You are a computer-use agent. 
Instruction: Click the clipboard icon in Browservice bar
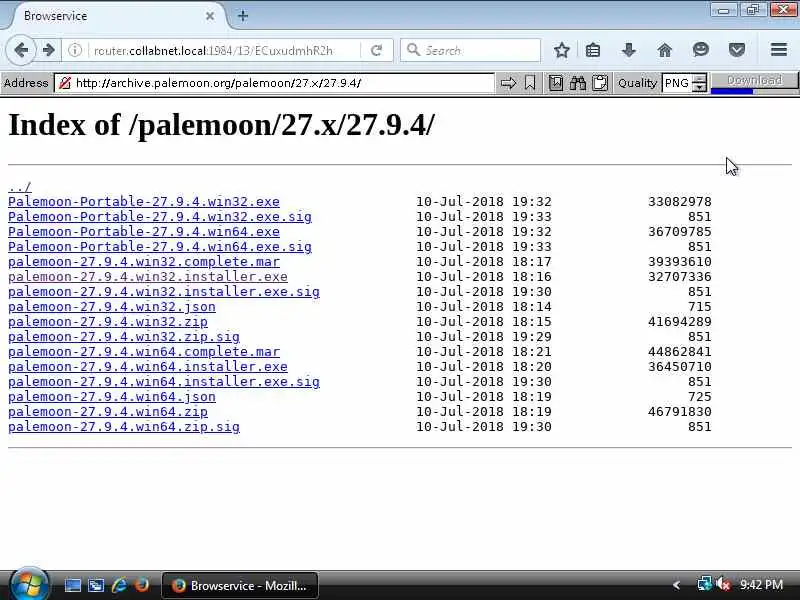pos(600,83)
